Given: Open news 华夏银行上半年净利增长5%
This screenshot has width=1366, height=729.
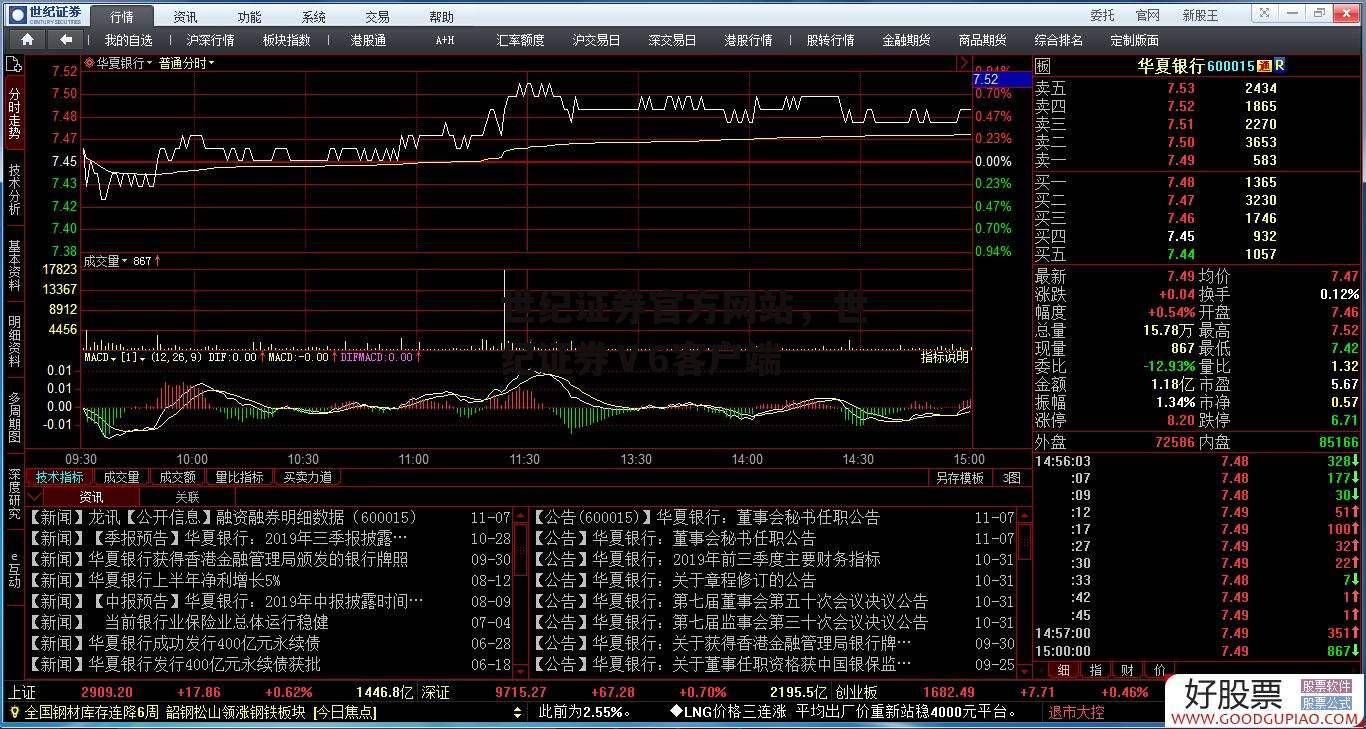Looking at the screenshot, I should pos(184,580).
